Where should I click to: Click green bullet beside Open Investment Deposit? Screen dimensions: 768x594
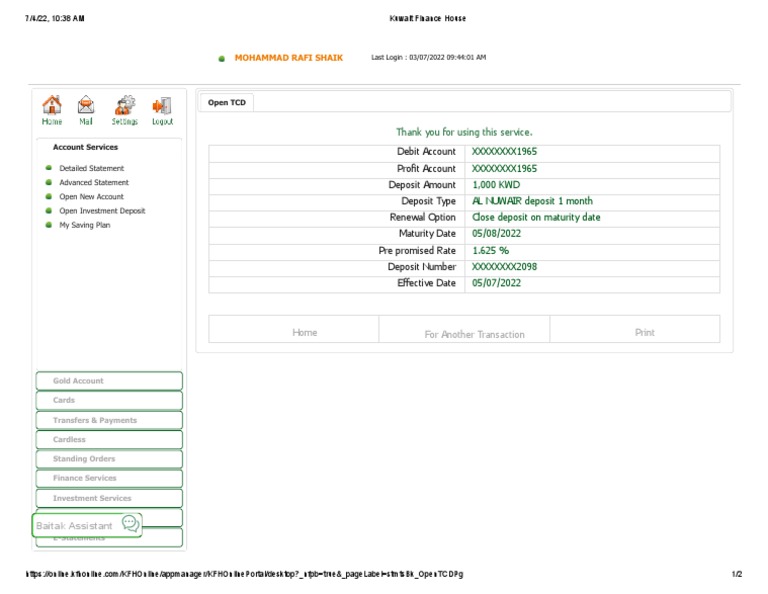point(48,211)
